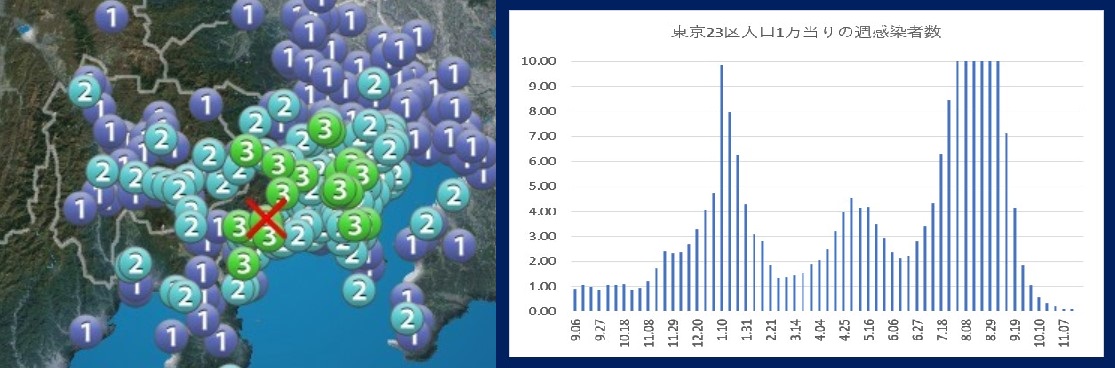Click the 0.00 y-axis label
This screenshot has height=368, width=1115.
544,312
